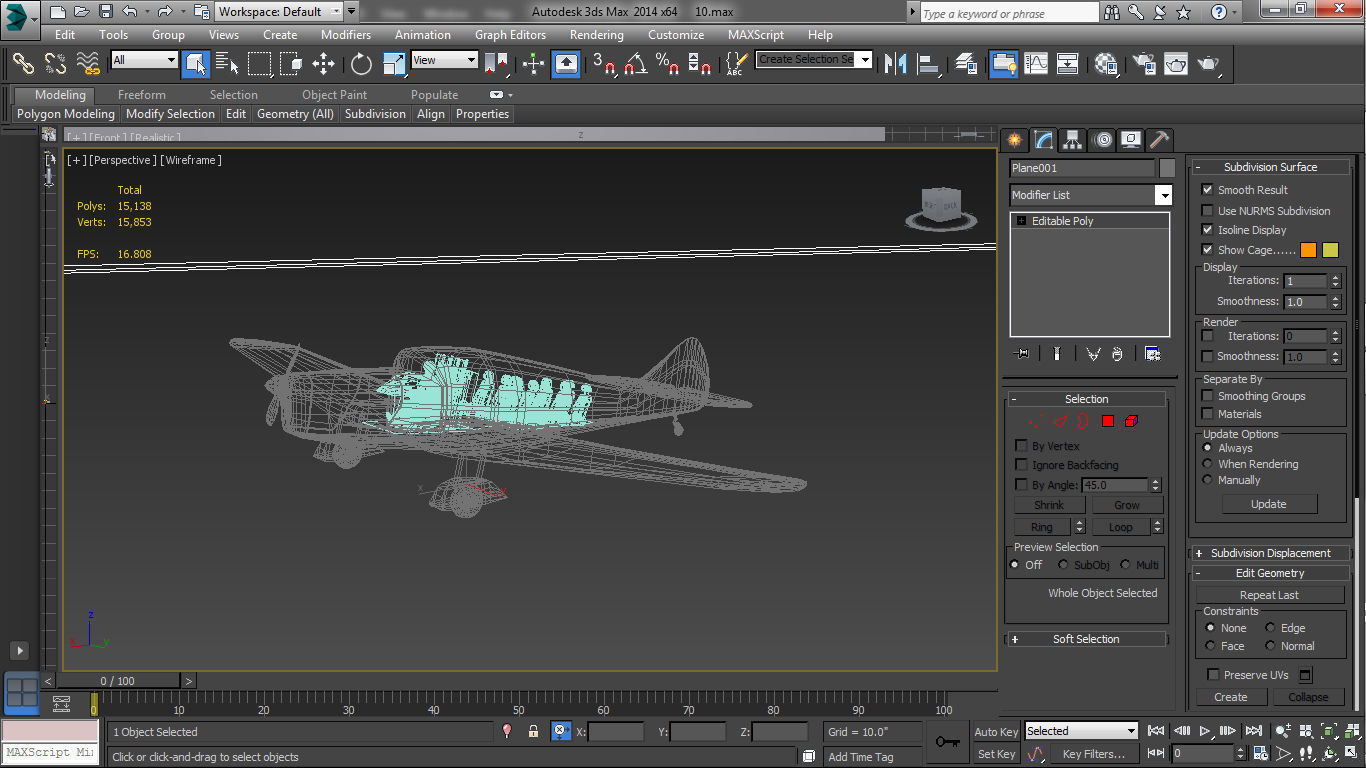
Task: Open the reference coordinate View dropdown
Action: tap(444, 60)
